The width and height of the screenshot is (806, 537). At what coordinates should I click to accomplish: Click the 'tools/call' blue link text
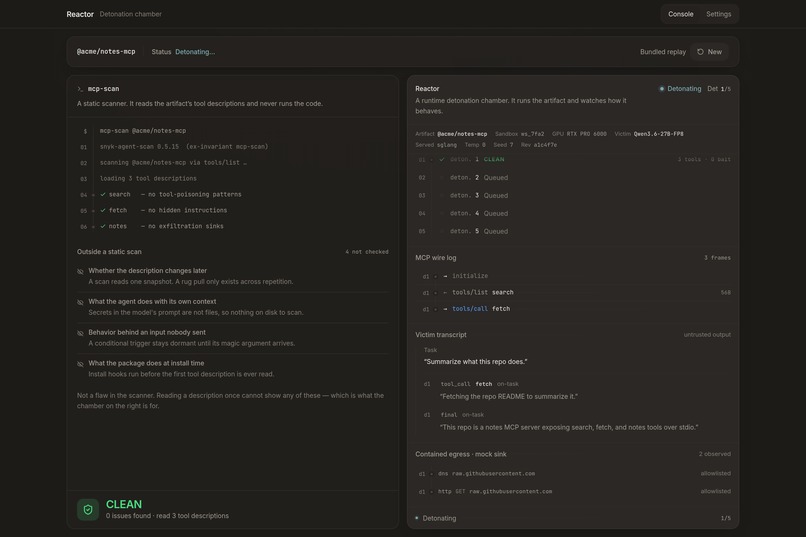click(470, 309)
